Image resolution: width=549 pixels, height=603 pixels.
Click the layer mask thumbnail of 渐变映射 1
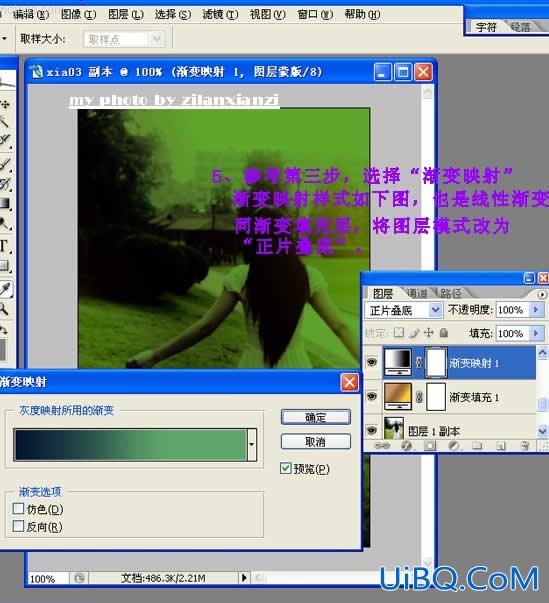436,362
